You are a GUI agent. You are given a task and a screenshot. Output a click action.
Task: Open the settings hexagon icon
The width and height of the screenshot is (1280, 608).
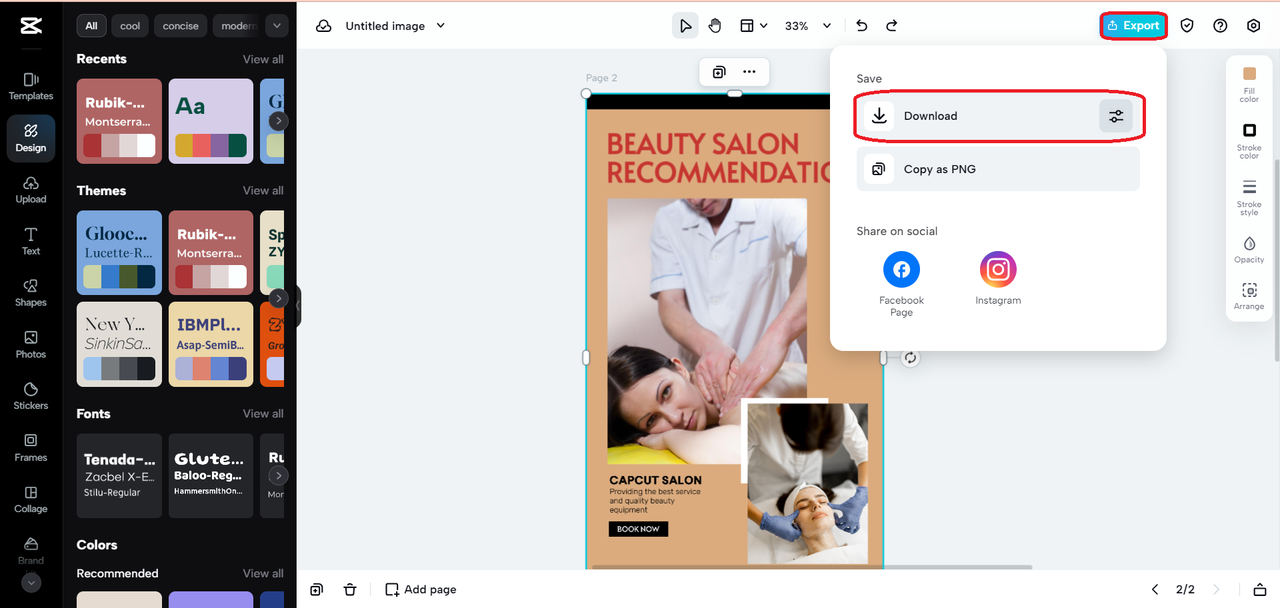(x=1254, y=26)
